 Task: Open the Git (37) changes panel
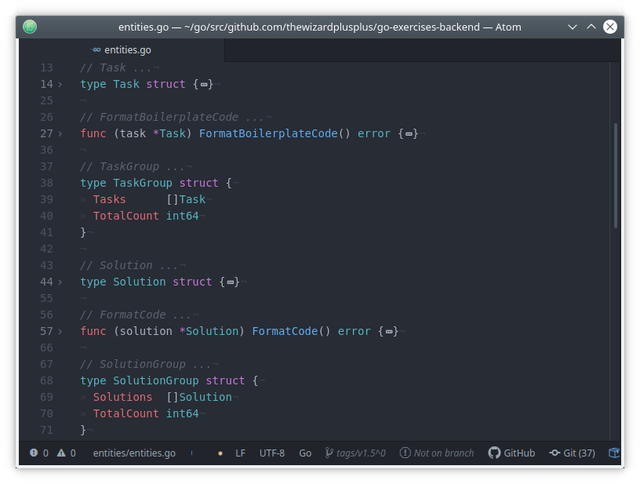[x=572, y=453]
